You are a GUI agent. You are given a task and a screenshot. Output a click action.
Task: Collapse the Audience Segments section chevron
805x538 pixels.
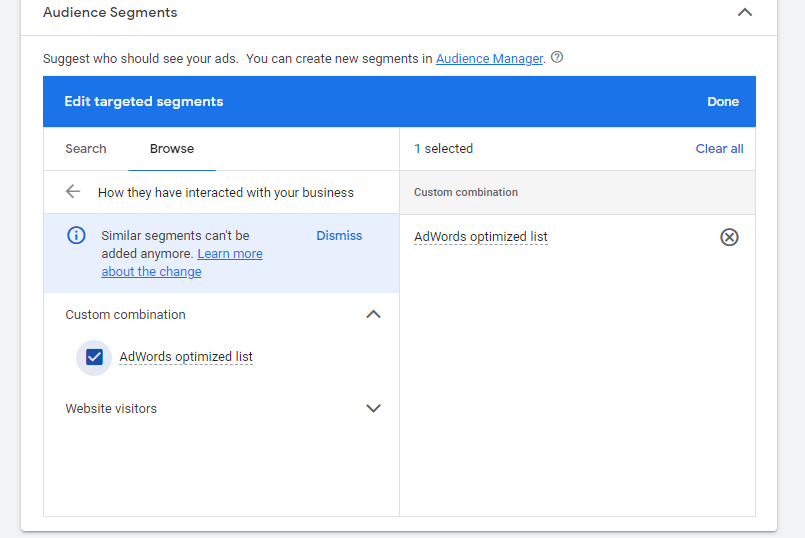point(744,12)
